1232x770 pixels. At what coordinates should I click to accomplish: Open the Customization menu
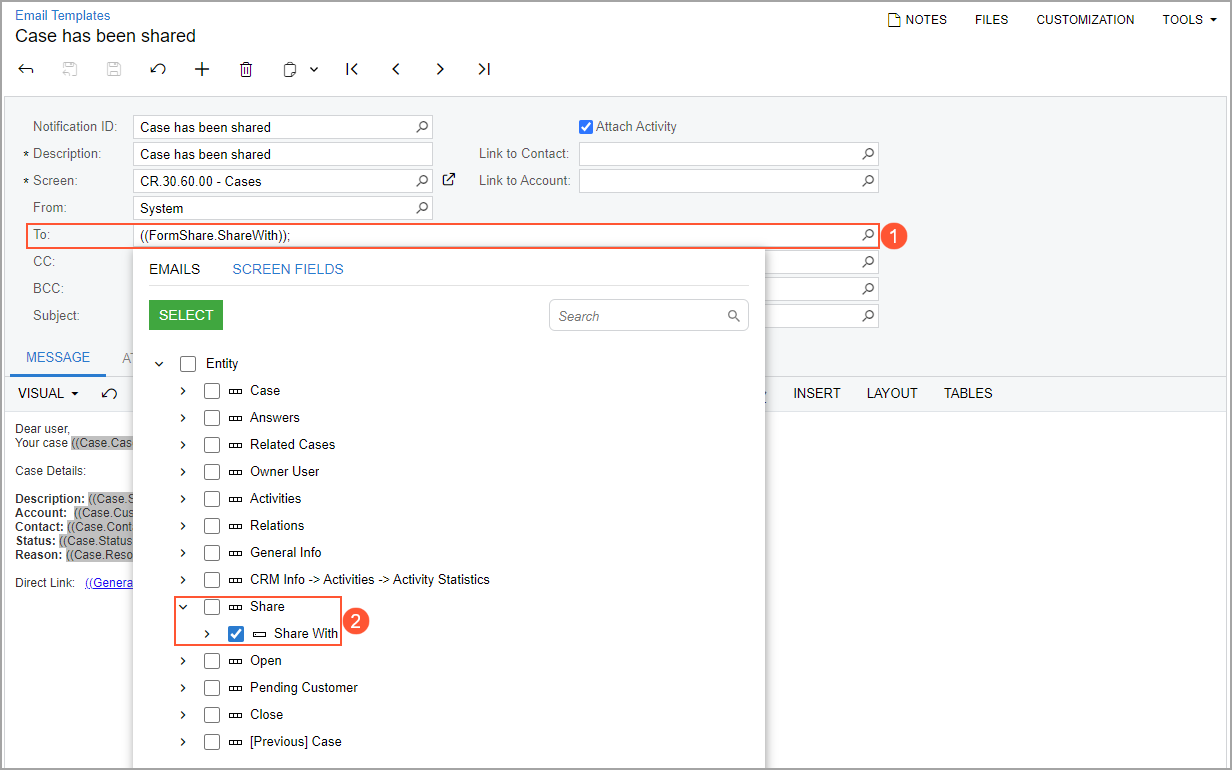coord(1085,20)
